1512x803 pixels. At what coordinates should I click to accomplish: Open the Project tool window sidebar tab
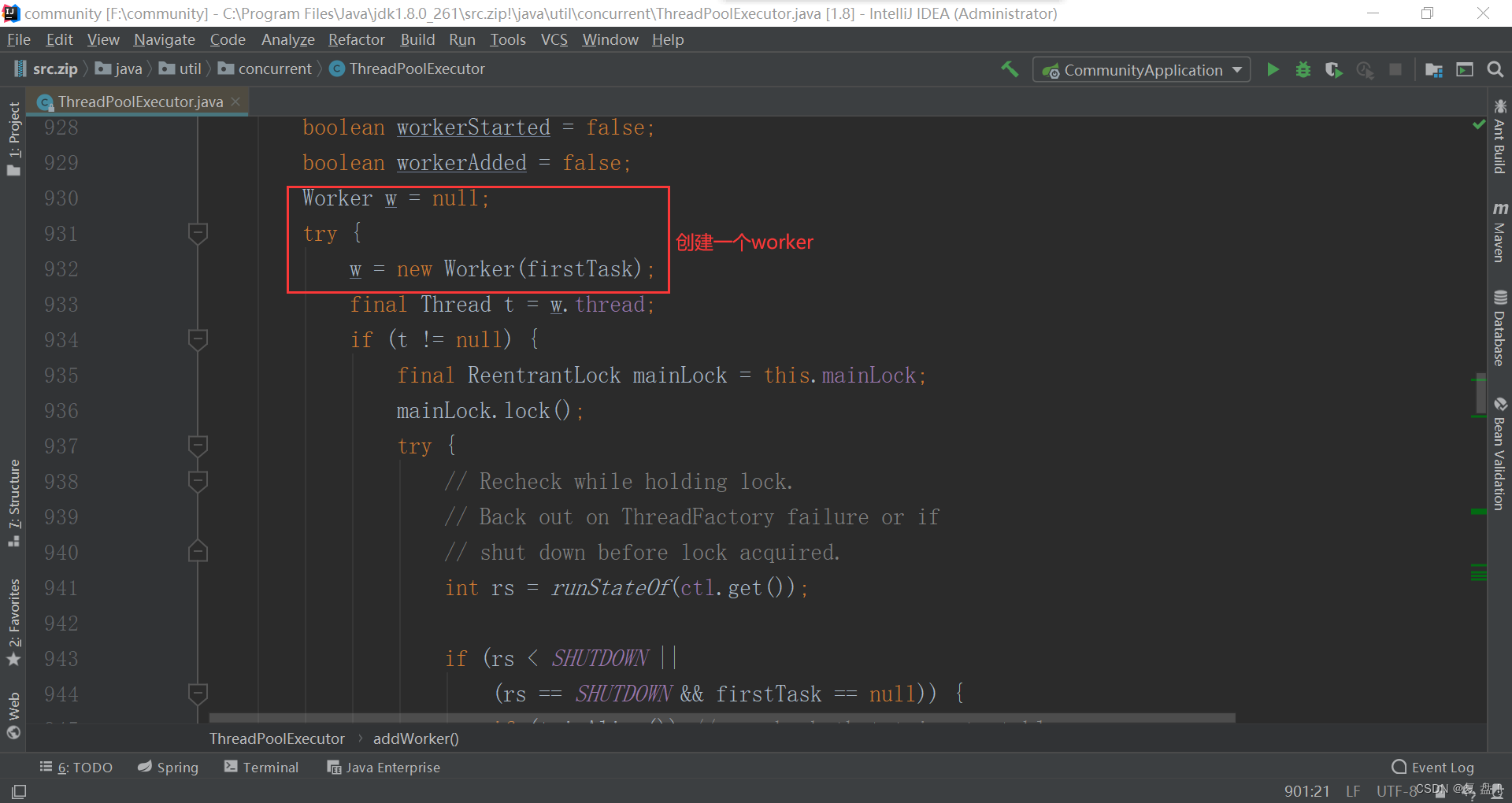pos(13,139)
